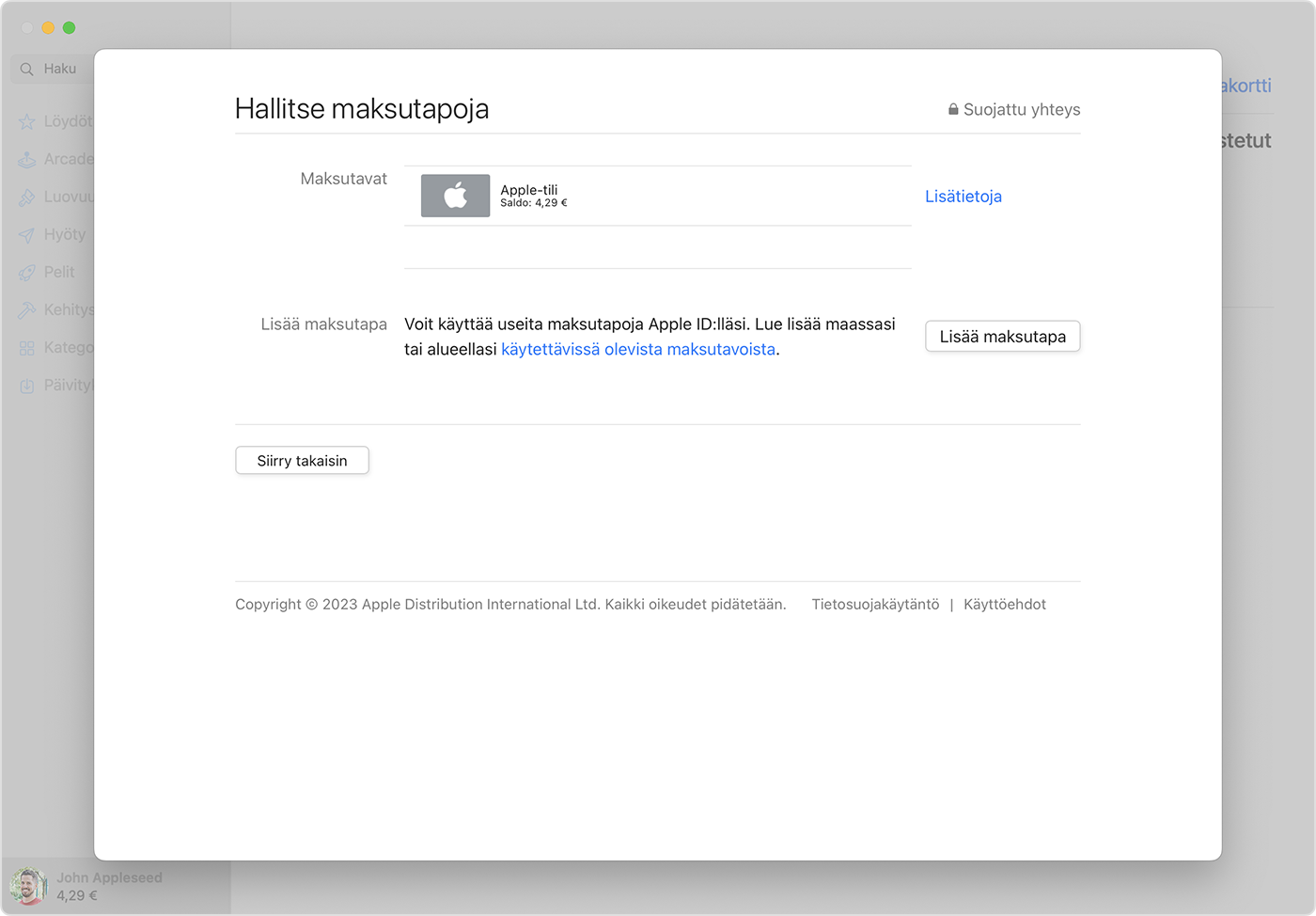Click the magnifier icon in Haku field

pos(26,69)
